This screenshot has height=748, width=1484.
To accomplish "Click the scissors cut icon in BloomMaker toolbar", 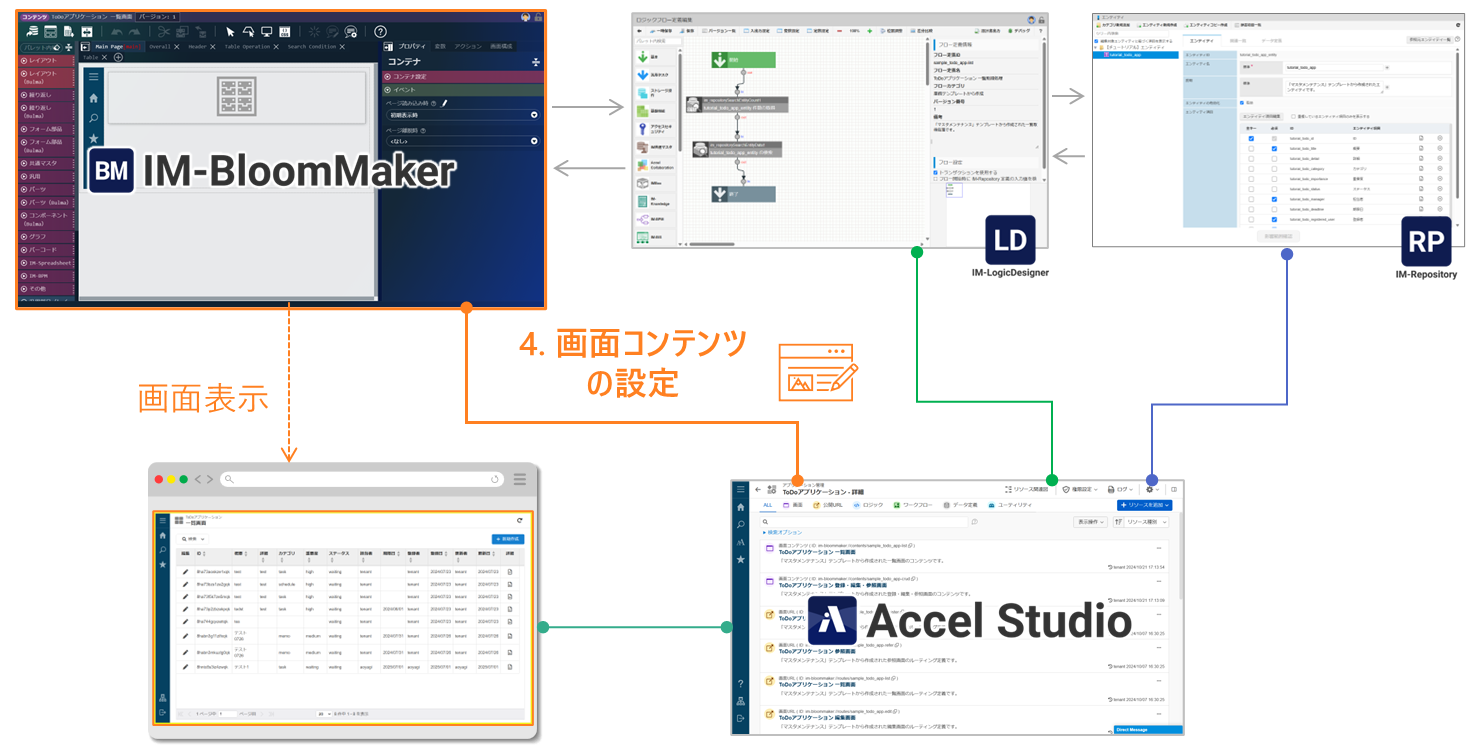I will [x=164, y=32].
